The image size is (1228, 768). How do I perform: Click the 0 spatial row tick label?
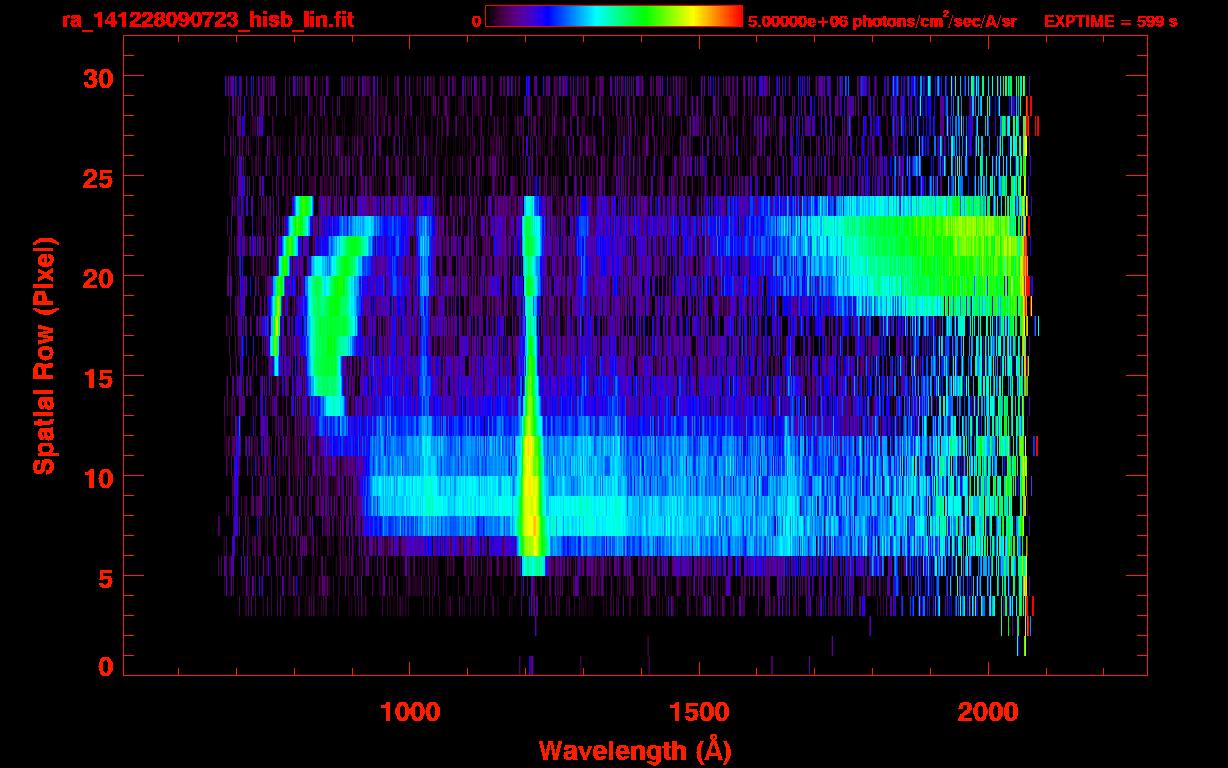click(x=104, y=667)
